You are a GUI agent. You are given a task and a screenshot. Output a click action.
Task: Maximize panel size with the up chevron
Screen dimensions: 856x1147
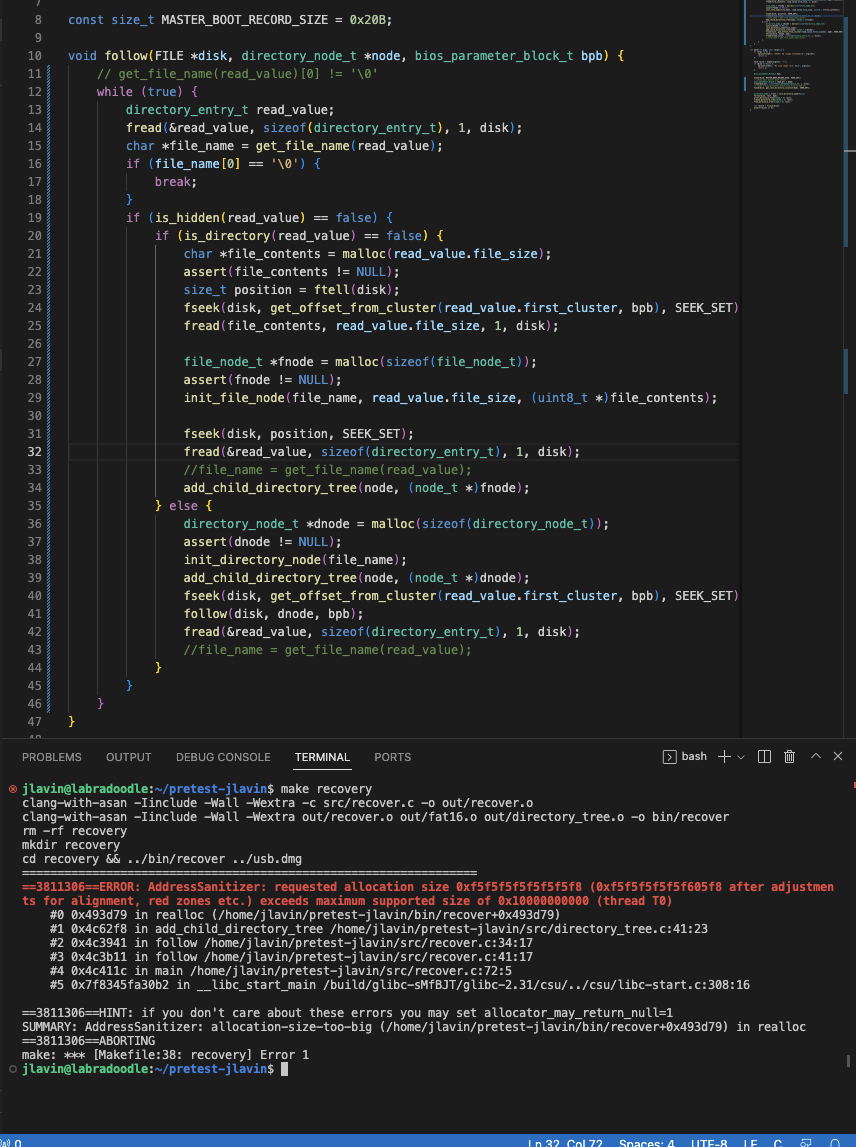[x=815, y=757]
